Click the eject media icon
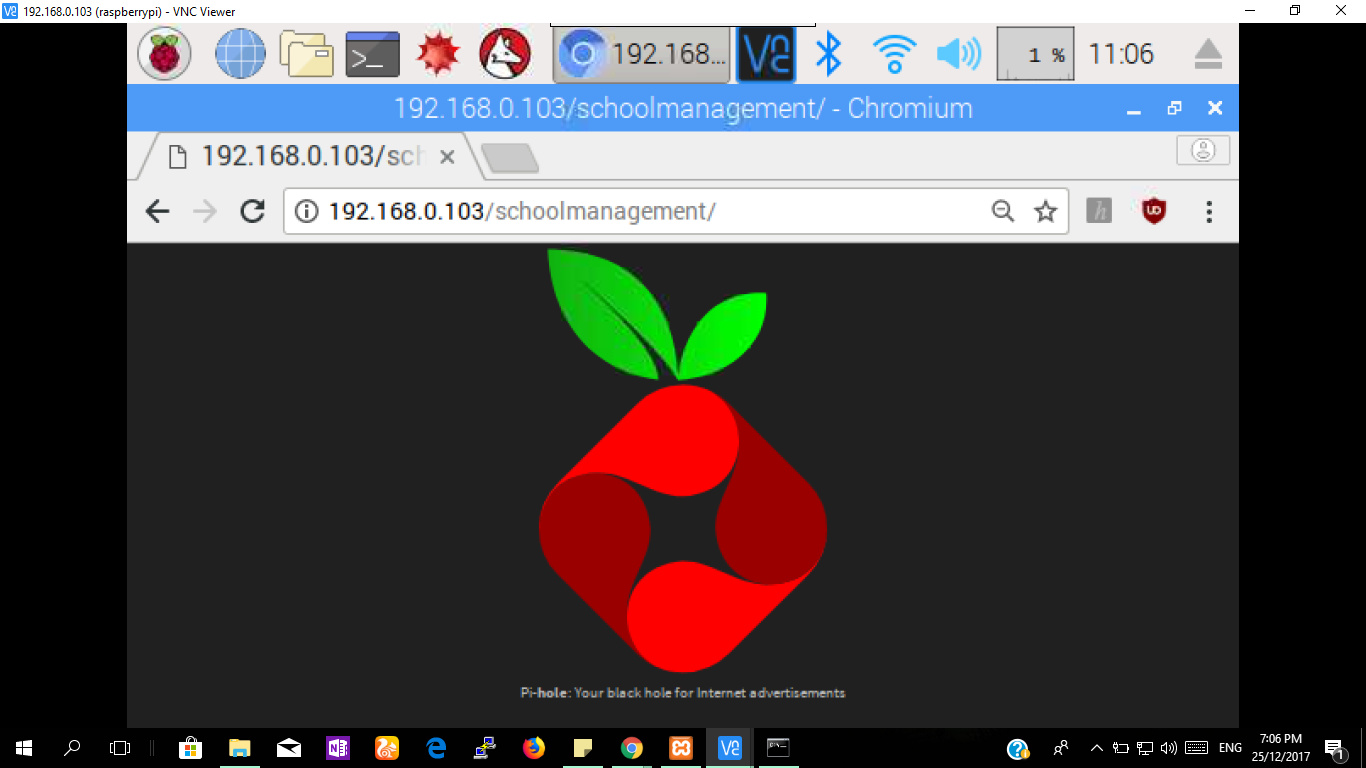 pyautogui.click(x=1209, y=54)
